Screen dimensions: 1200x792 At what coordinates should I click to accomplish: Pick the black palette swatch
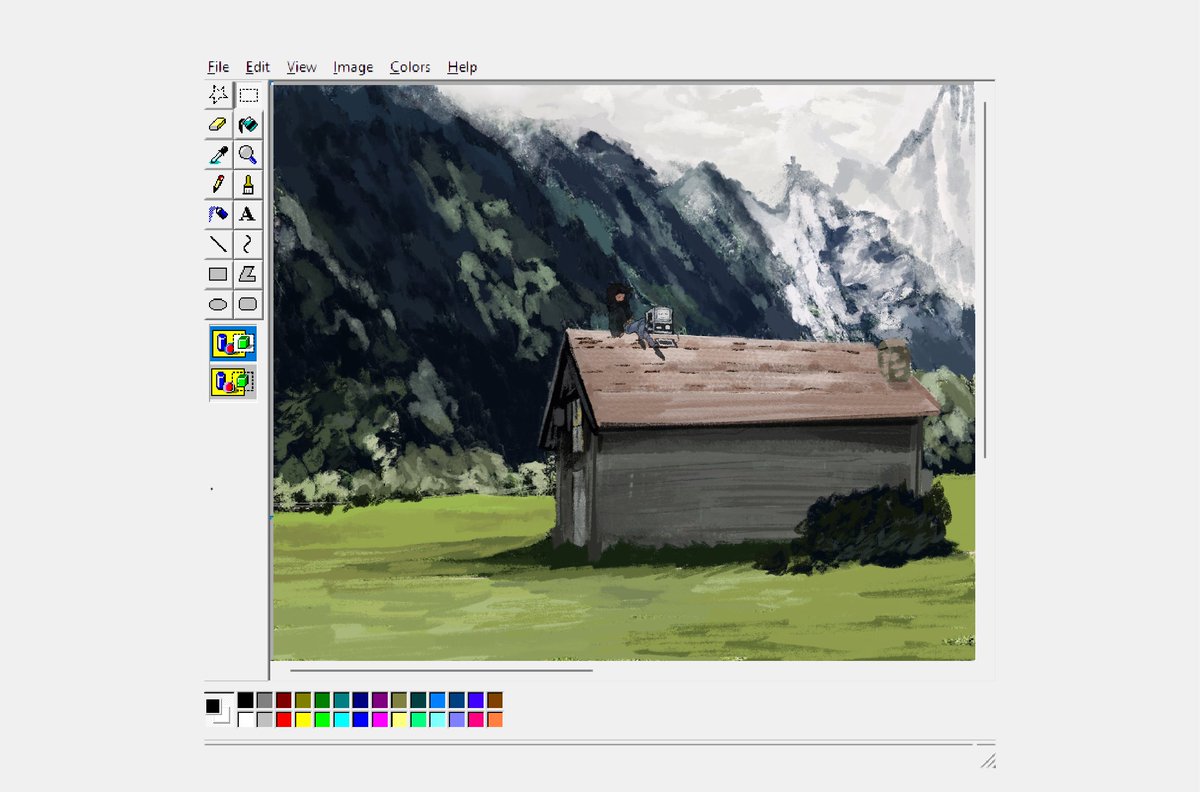coord(245,700)
